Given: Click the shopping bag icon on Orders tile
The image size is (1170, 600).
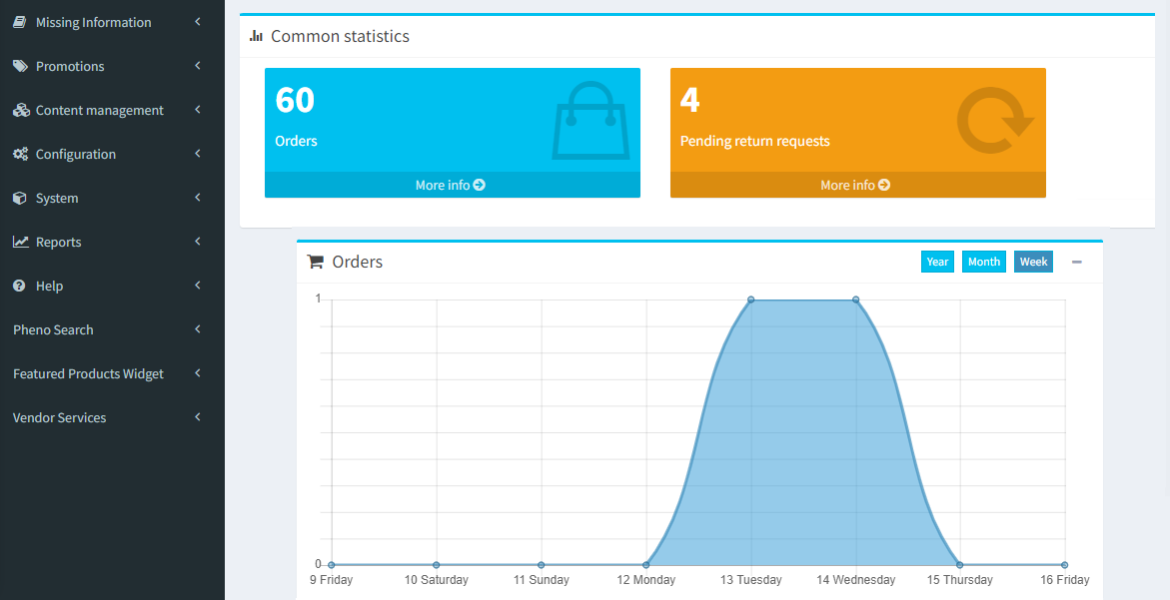Looking at the screenshot, I should (590, 120).
